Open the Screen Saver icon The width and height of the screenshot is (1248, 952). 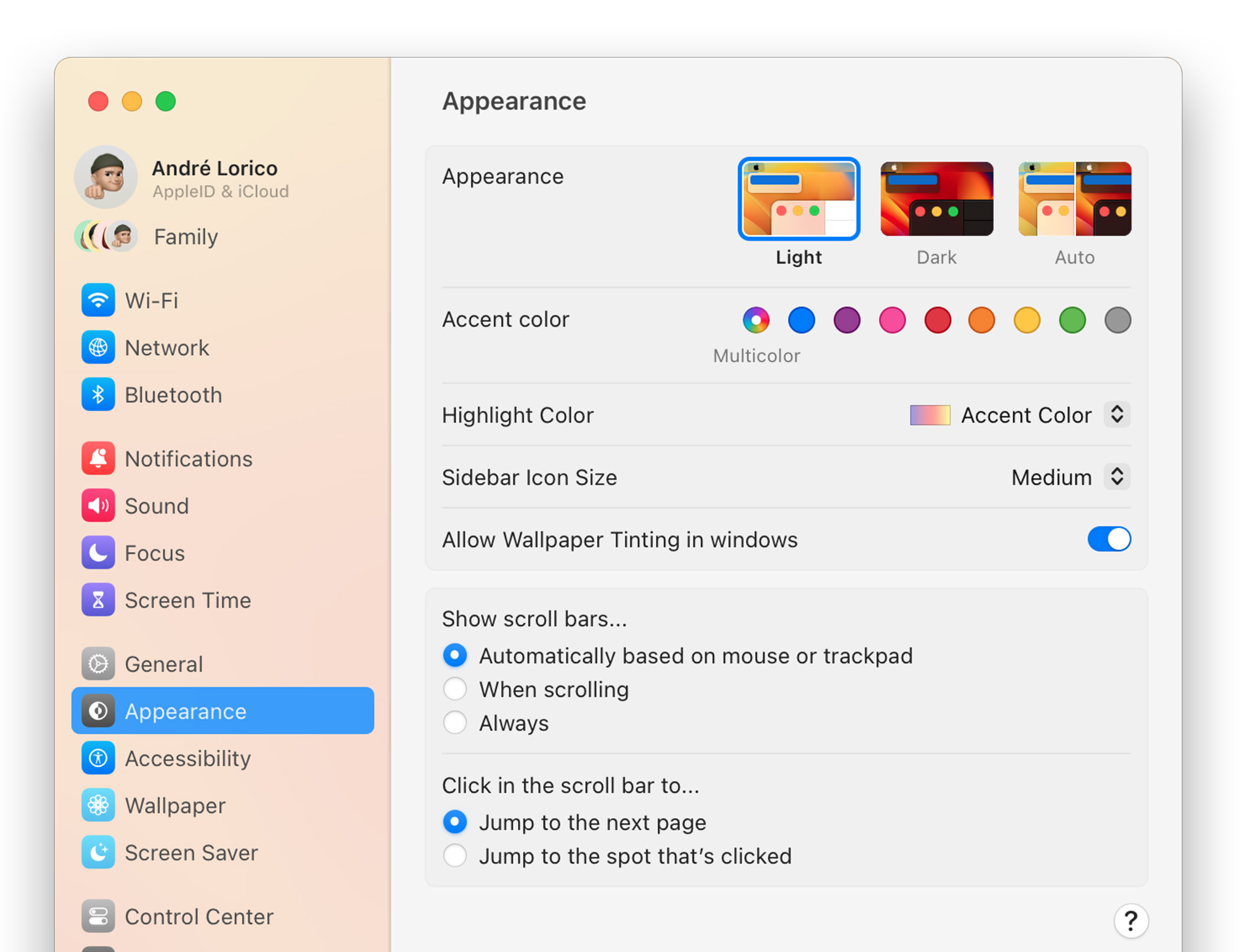[x=98, y=853]
